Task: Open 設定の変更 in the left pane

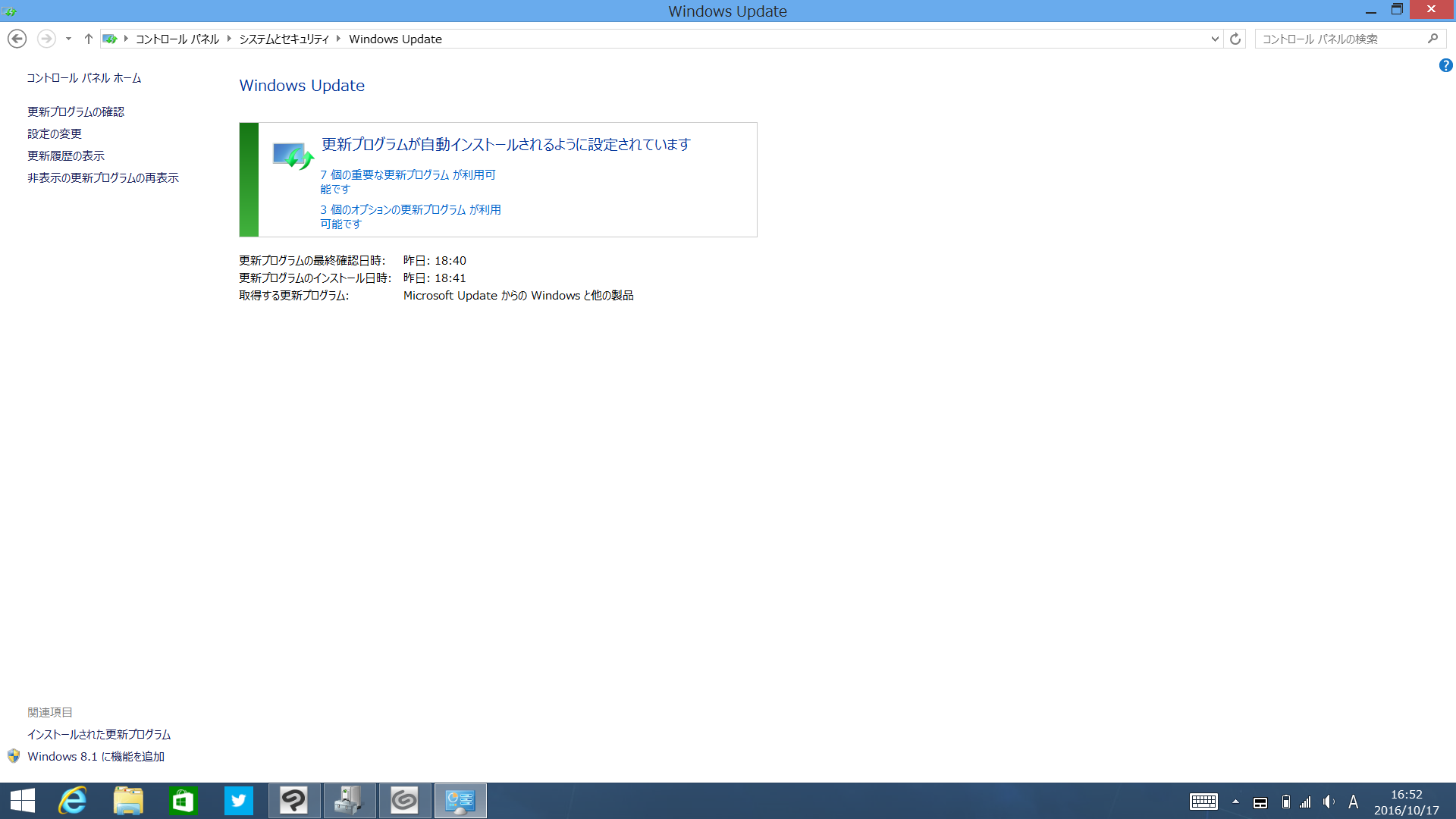Action: [x=55, y=133]
